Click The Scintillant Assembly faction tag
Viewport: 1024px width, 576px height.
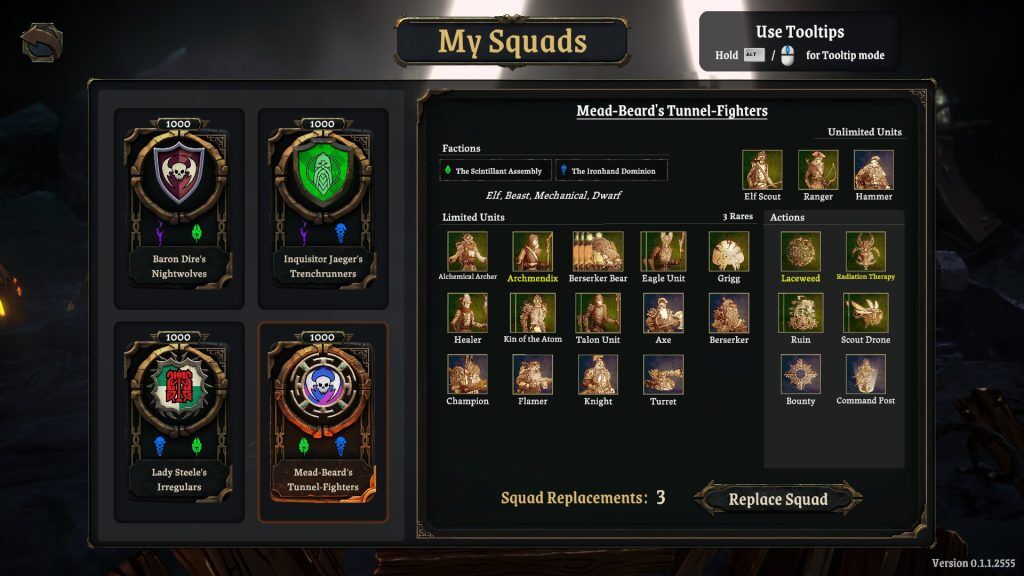click(x=494, y=170)
